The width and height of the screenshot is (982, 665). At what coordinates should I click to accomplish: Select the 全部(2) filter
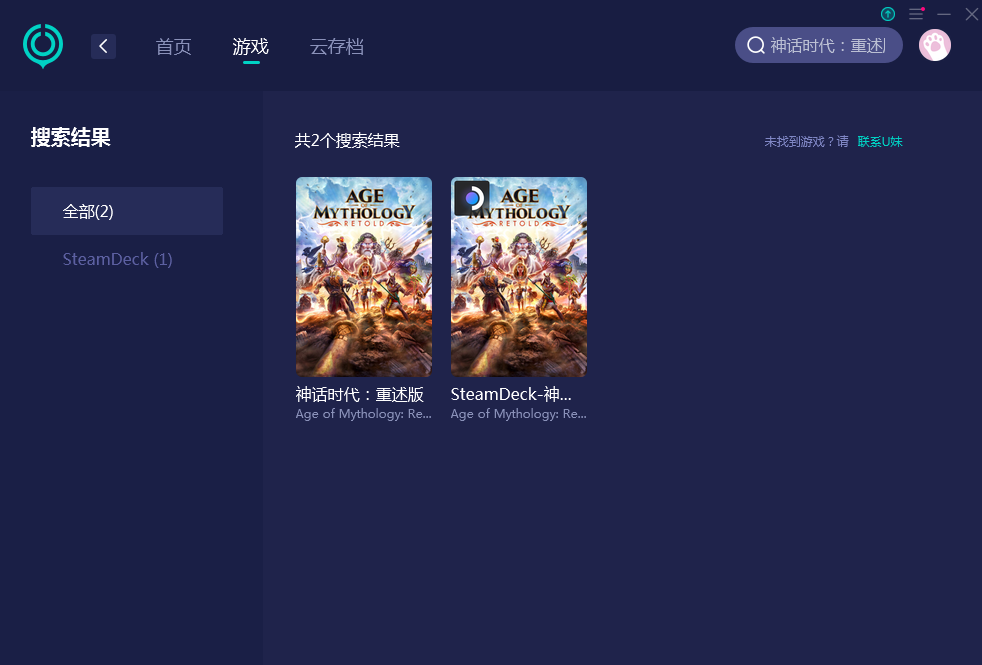click(x=127, y=211)
